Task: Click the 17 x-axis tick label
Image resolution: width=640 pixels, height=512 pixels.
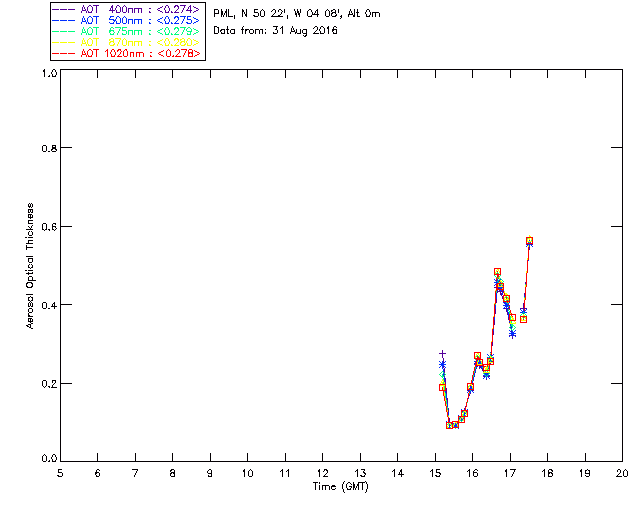Action: coord(510,473)
